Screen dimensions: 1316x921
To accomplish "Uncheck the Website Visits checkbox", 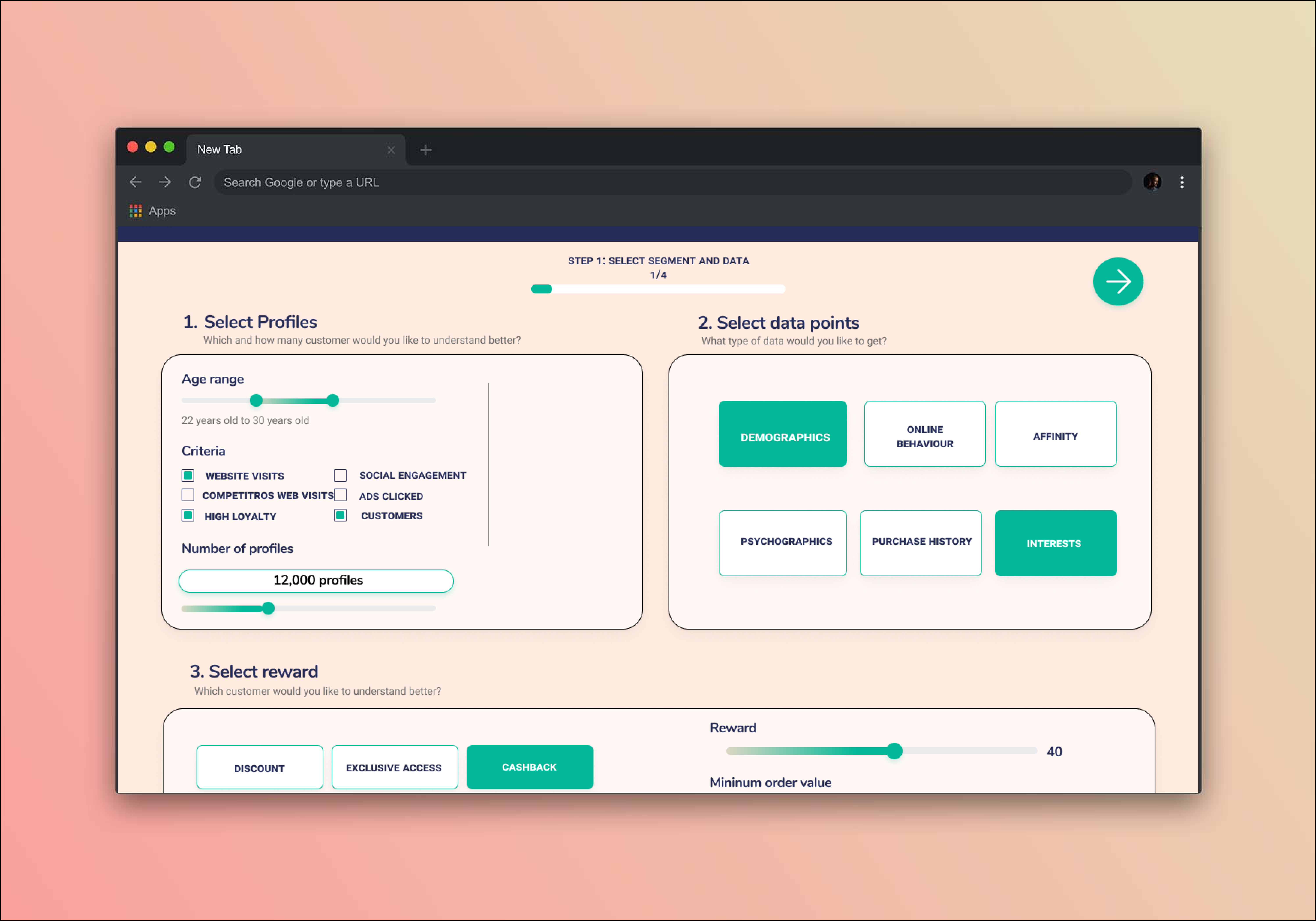I will [188, 475].
